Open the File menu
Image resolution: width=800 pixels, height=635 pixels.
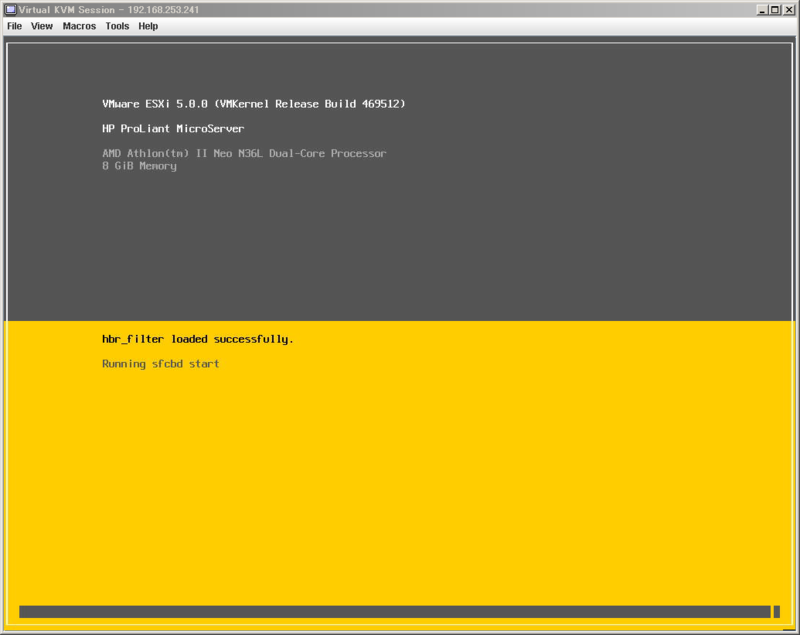14,26
